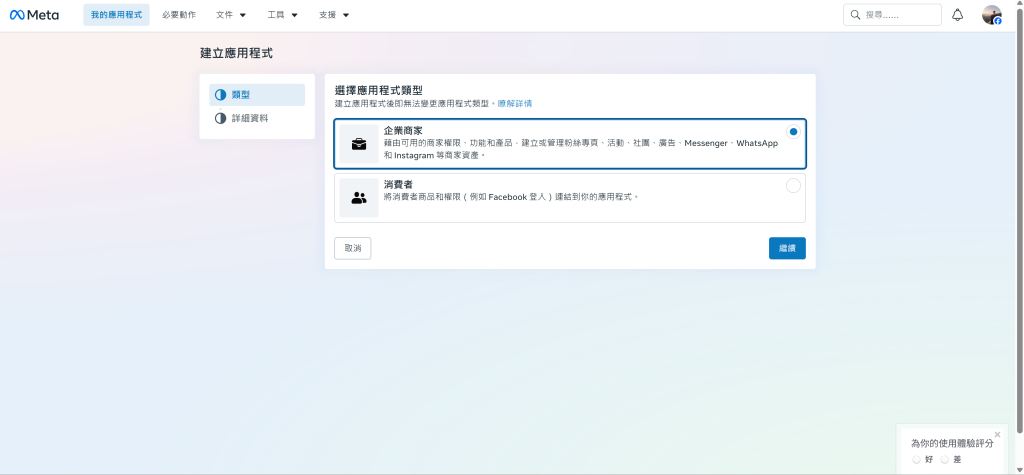Click the search magnifier icon
Image resolution: width=1024 pixels, height=475 pixels.
[x=855, y=15]
